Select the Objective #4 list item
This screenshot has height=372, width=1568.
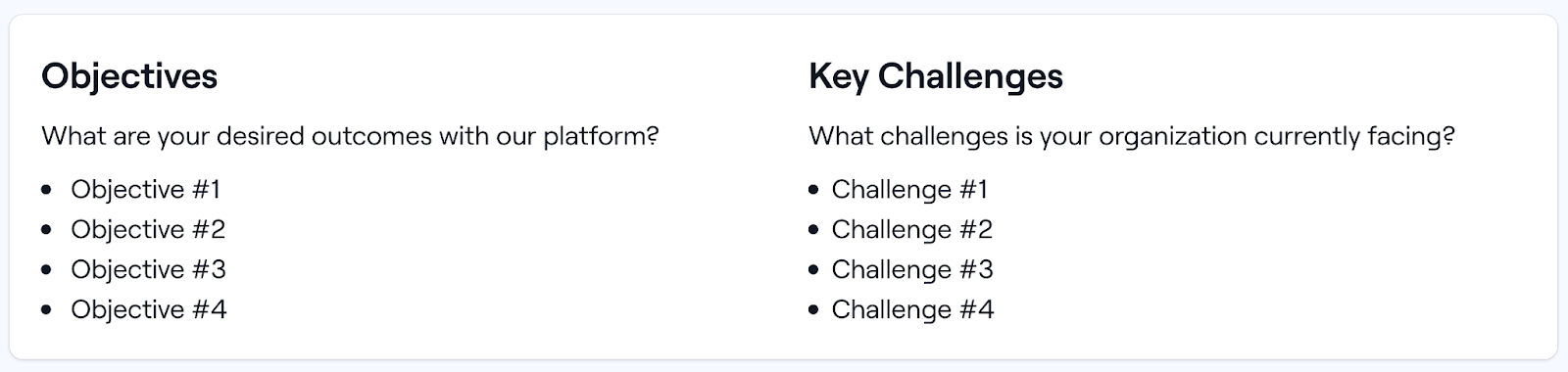(x=149, y=309)
